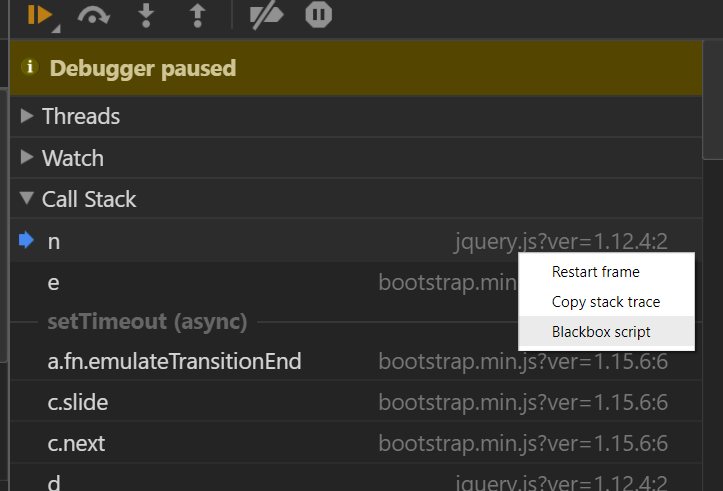Click the current frame blue arrow indicator
The width and height of the screenshot is (723, 491).
point(26,240)
